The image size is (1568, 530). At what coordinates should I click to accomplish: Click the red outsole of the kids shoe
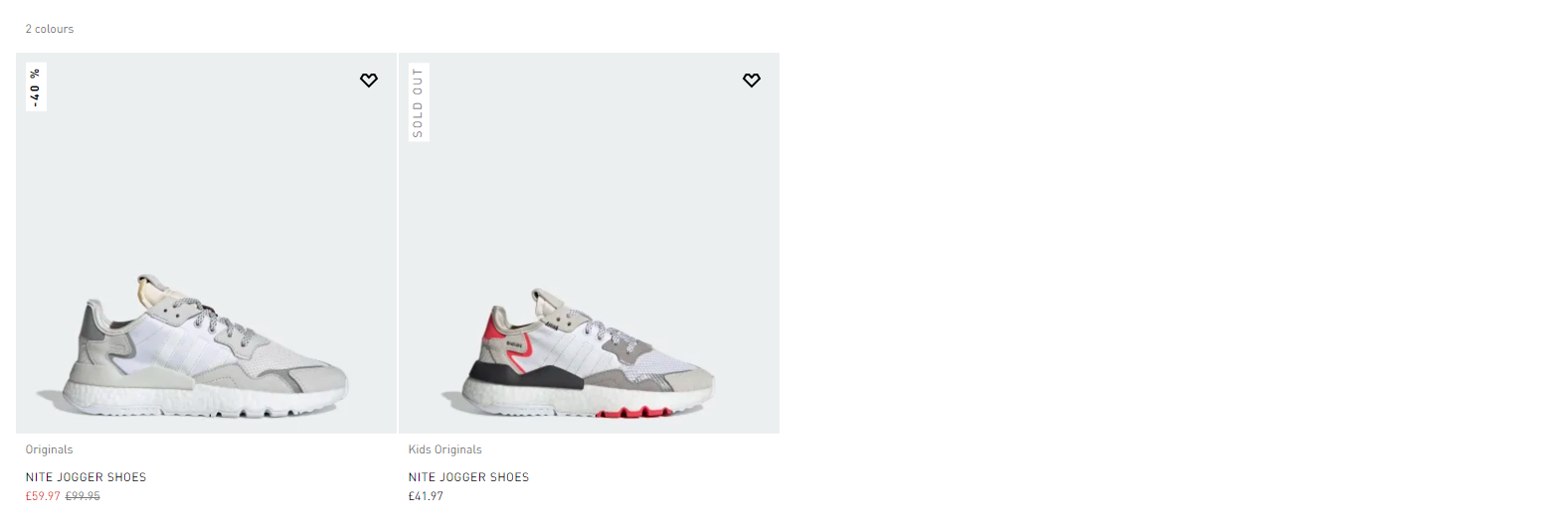(634, 412)
